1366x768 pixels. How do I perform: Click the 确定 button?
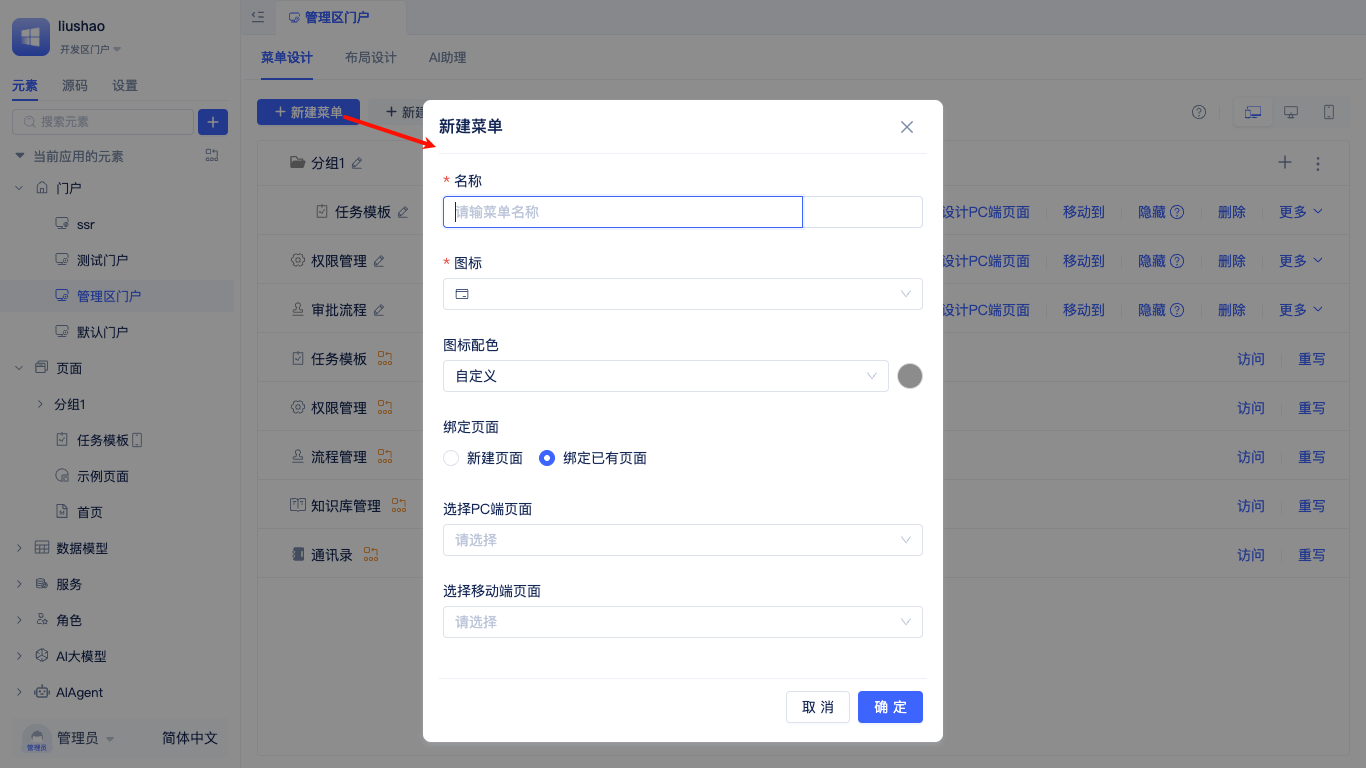point(890,707)
